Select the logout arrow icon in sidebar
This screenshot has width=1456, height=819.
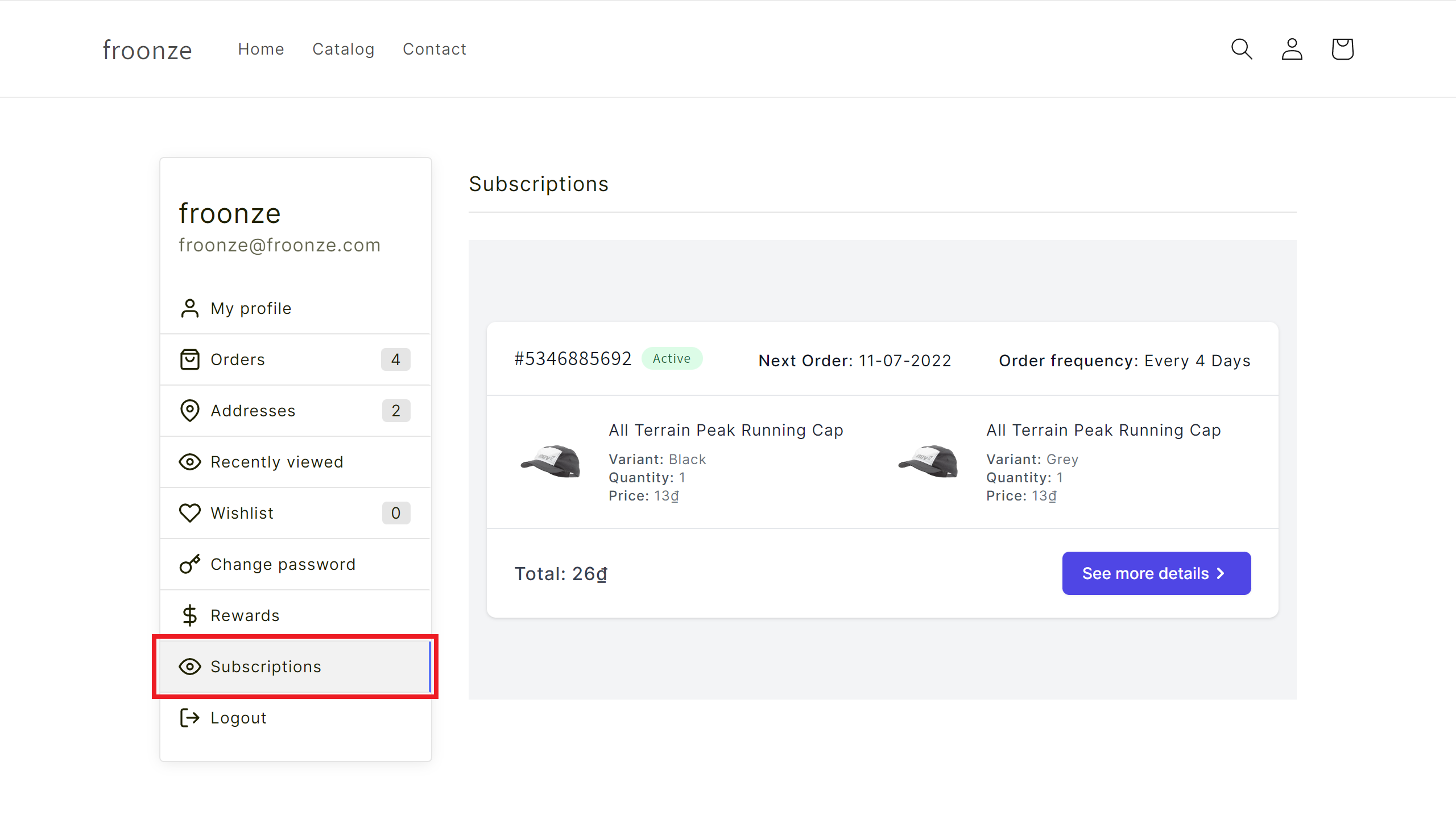[x=190, y=718]
